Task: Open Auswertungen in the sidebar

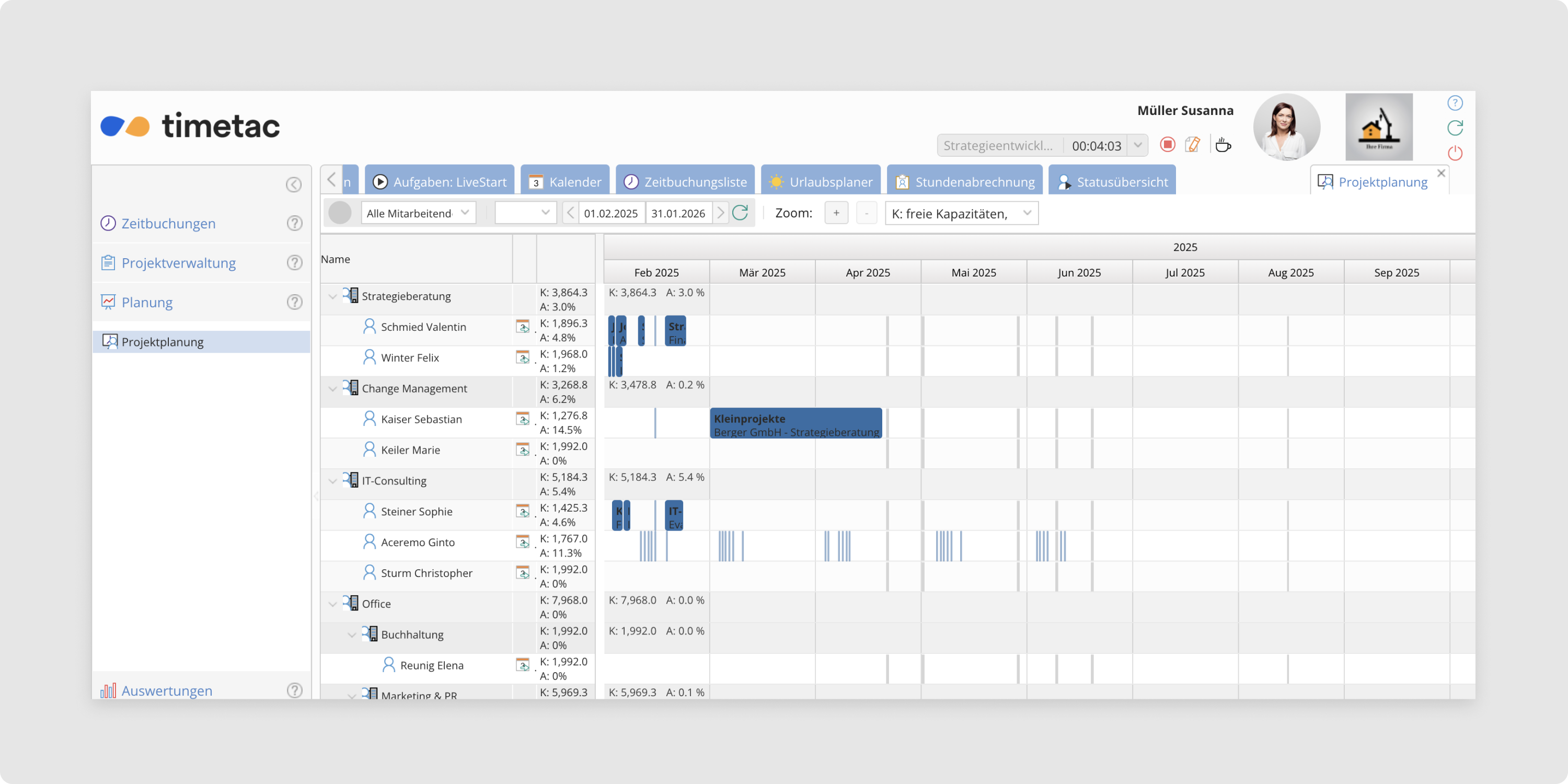Action: (167, 690)
